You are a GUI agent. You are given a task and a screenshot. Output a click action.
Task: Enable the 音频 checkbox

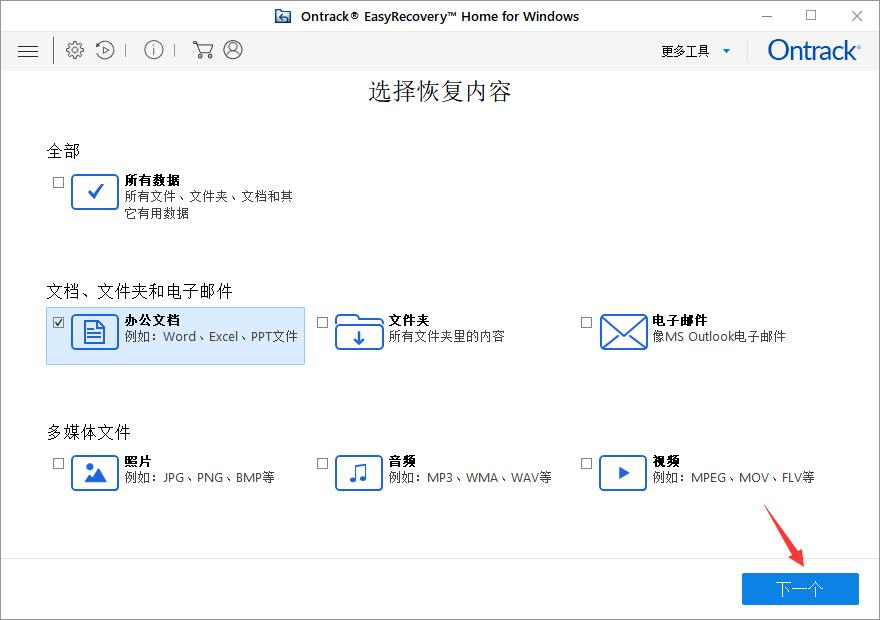pyautogui.click(x=323, y=463)
